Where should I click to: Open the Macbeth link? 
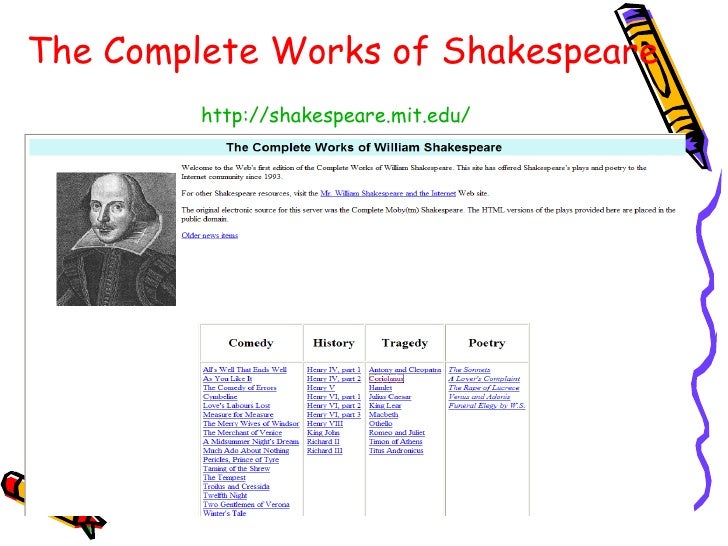[384, 415]
